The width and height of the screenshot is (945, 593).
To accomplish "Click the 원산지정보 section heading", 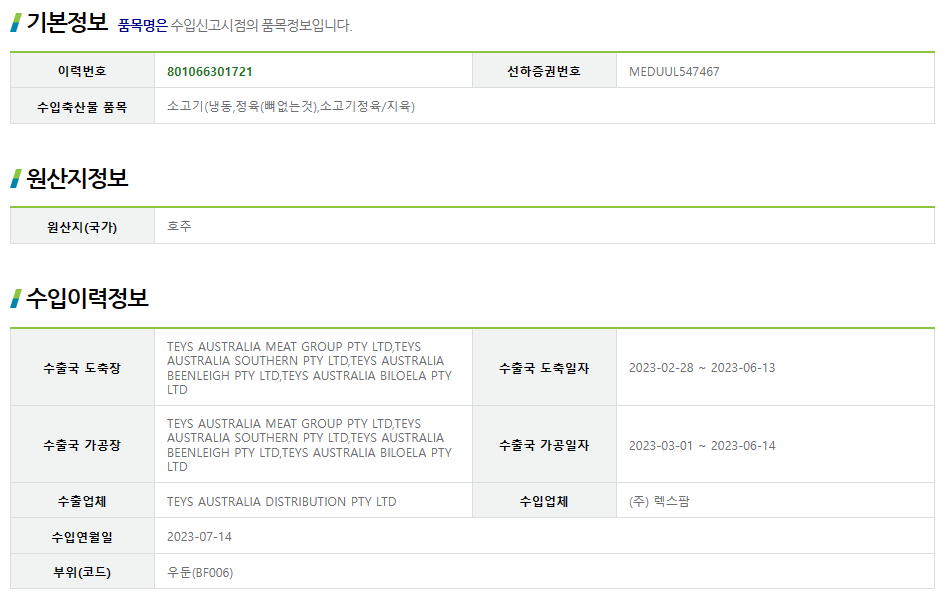I will pos(77,178).
